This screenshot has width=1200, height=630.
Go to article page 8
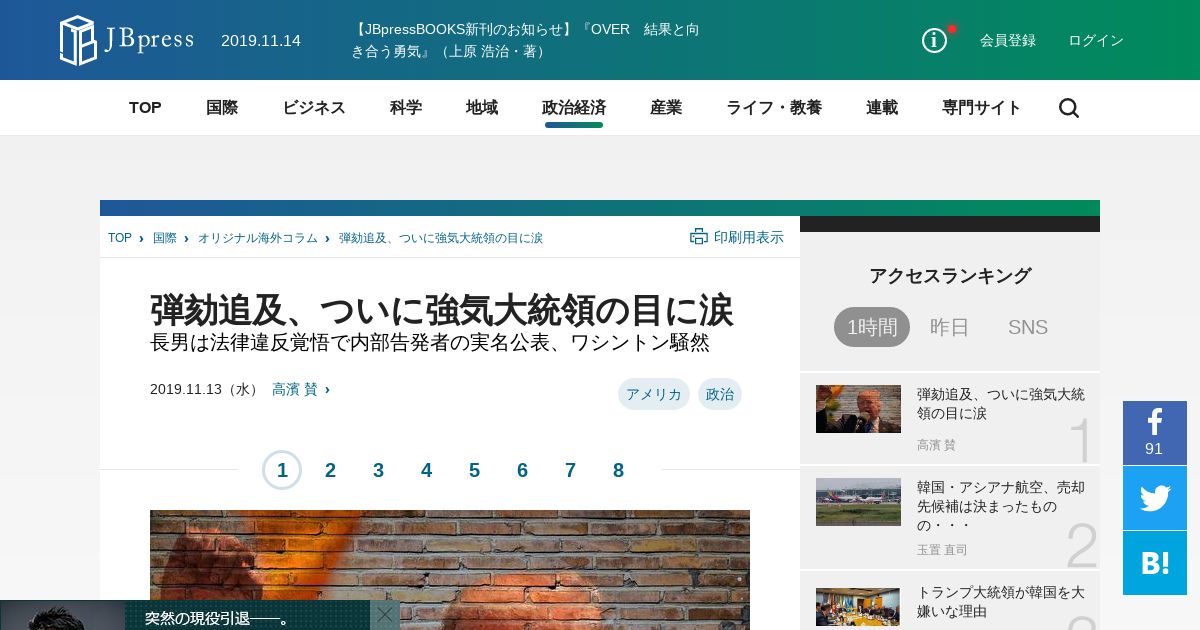click(618, 470)
